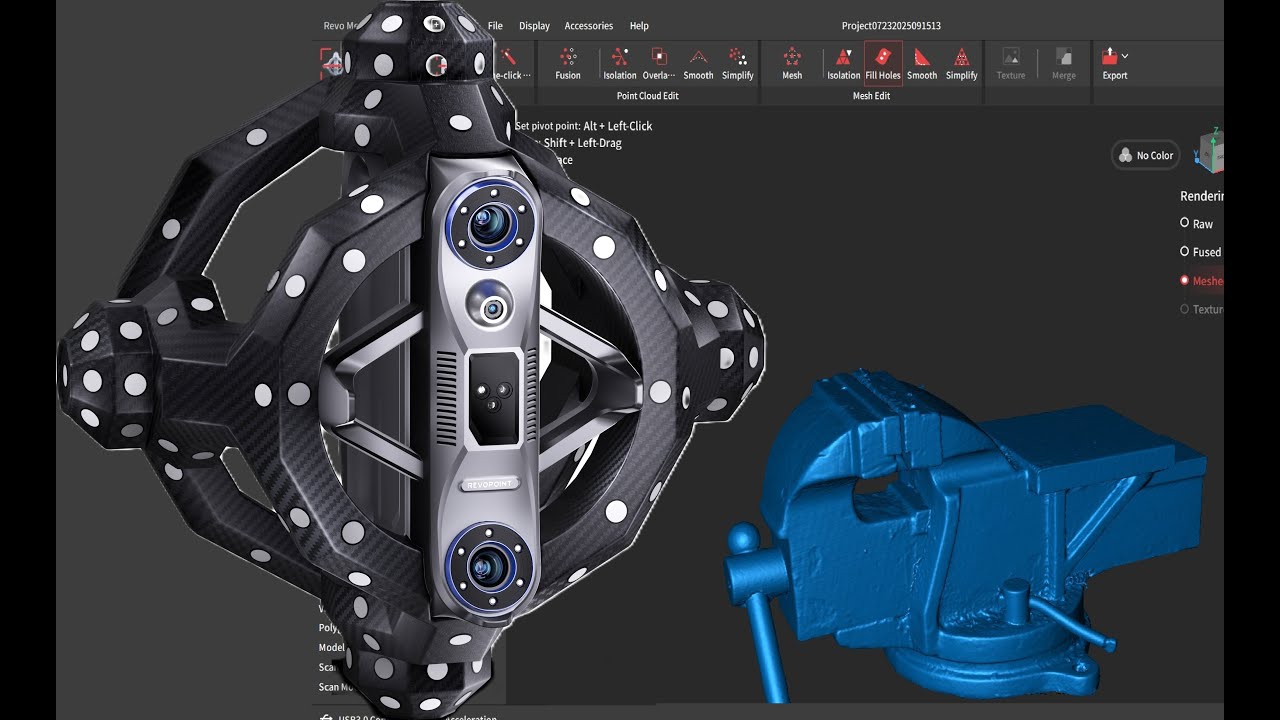Image resolution: width=1280 pixels, height=720 pixels.
Task: Select the Textured rendering option
Action: point(1201,309)
